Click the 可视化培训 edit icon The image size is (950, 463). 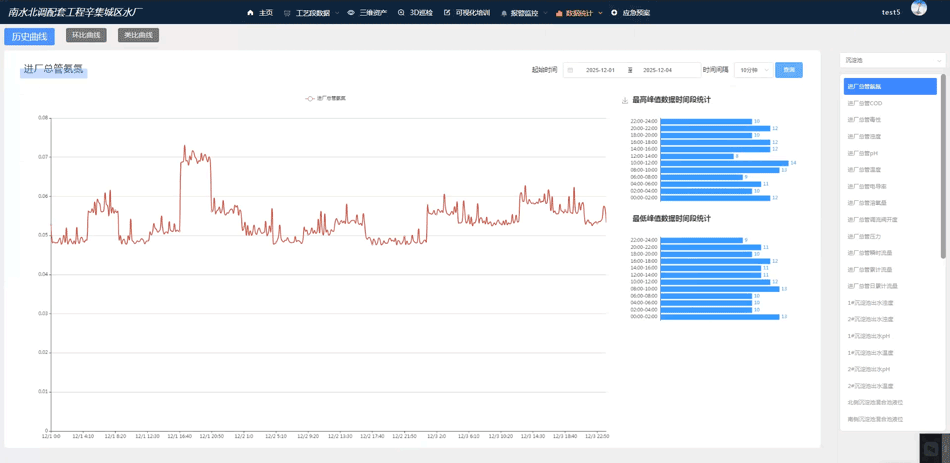pos(447,13)
